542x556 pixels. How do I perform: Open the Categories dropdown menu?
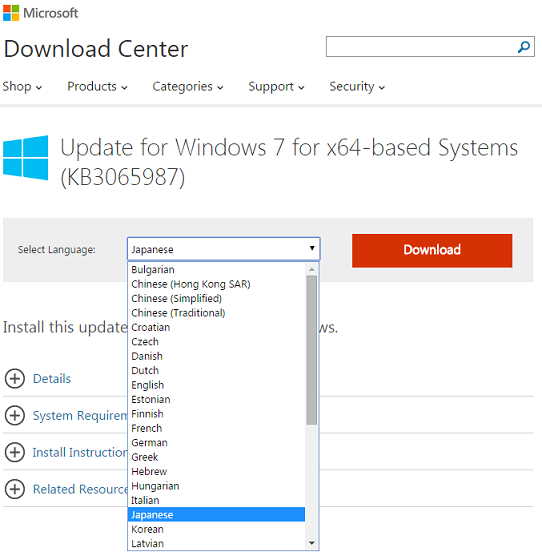(x=188, y=87)
